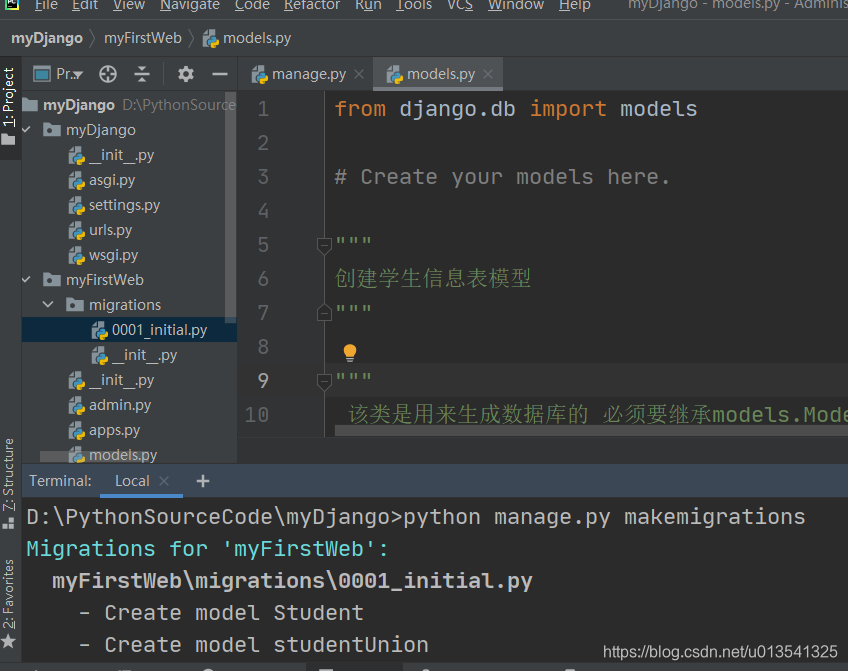Click the wsgi.py Python file icon
The width and height of the screenshot is (848, 671).
(x=77, y=255)
